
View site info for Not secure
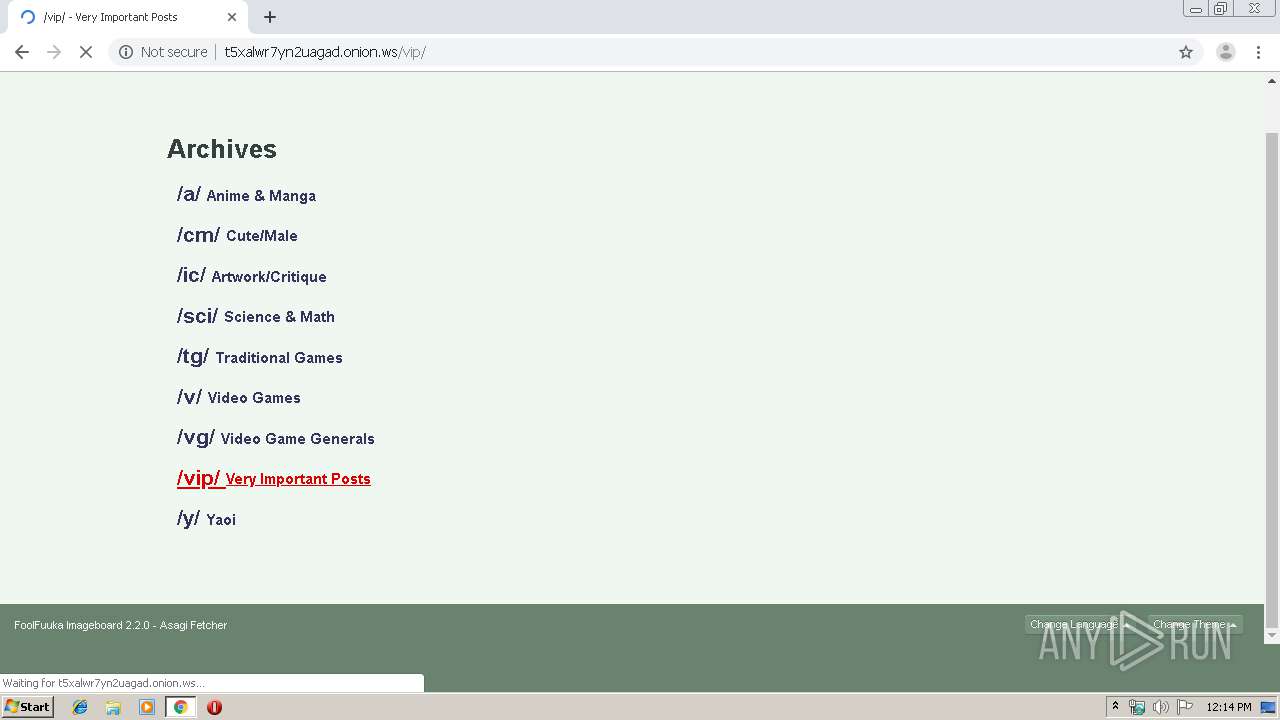click(x=163, y=52)
